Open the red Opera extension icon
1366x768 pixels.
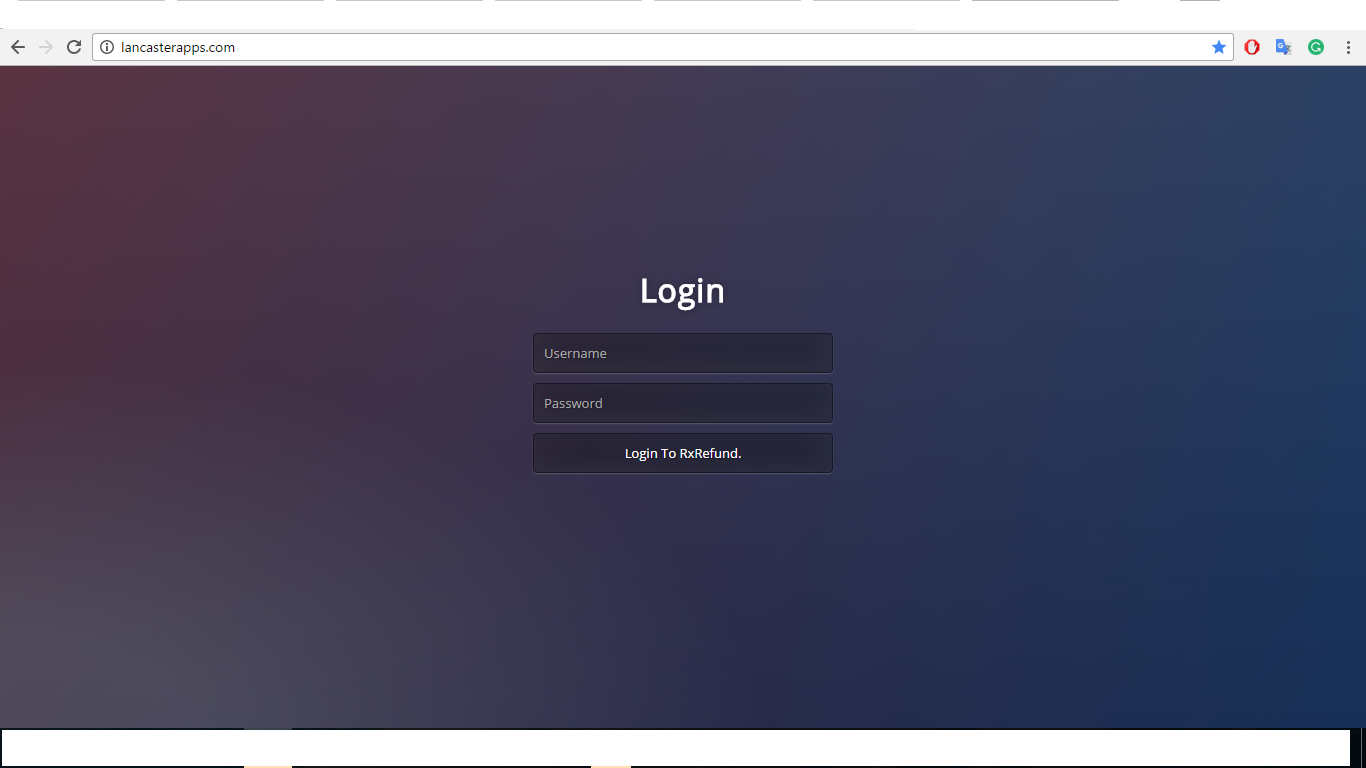click(1252, 47)
